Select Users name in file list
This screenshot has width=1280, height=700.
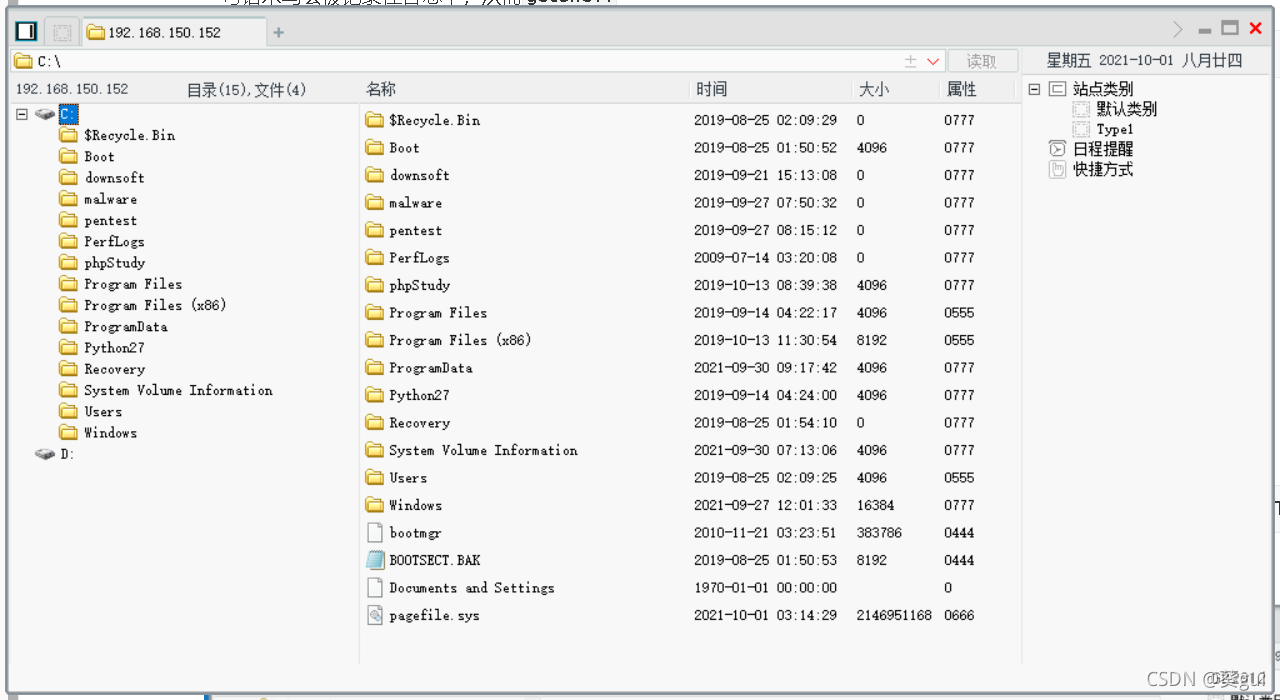coord(408,477)
